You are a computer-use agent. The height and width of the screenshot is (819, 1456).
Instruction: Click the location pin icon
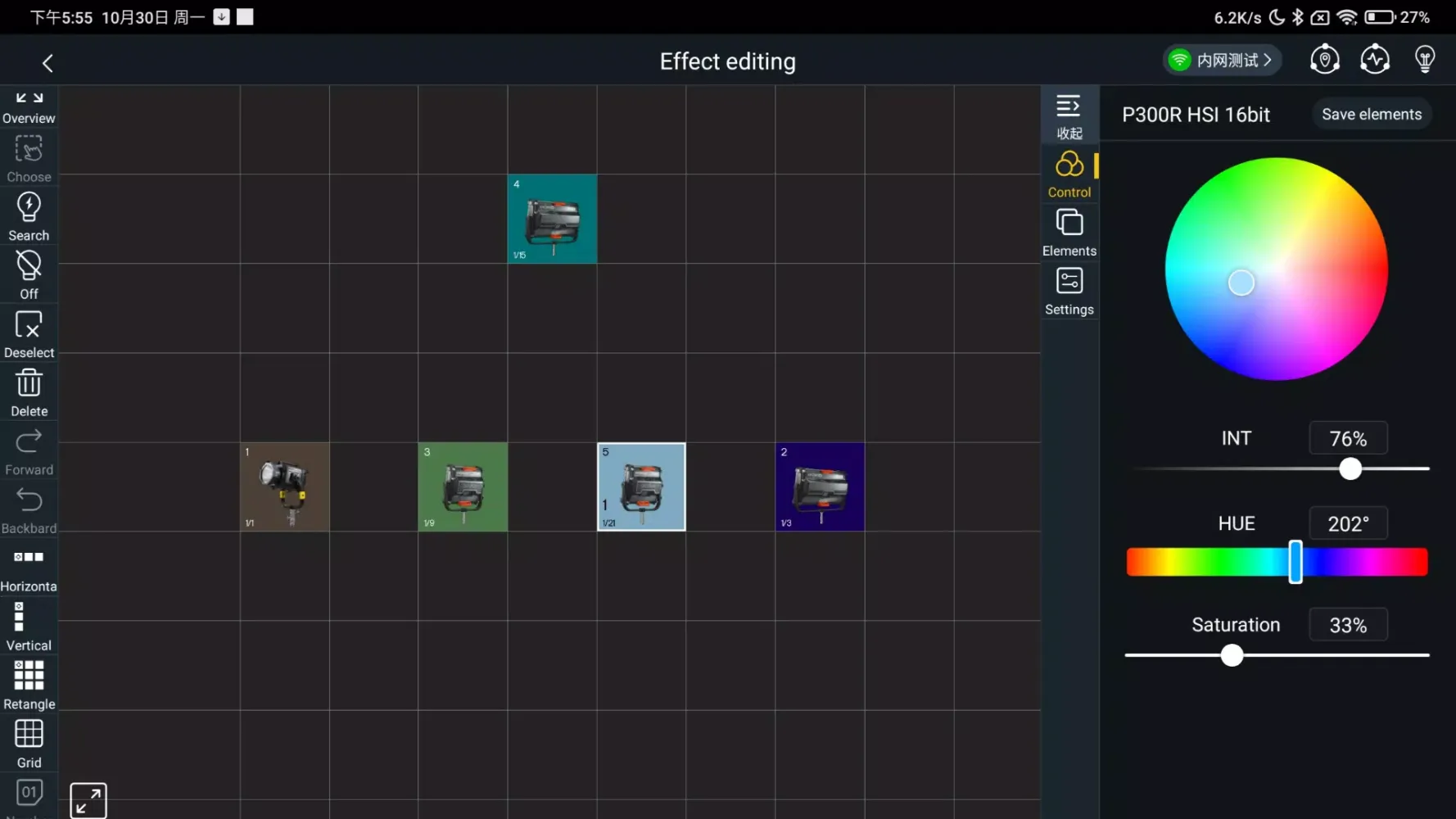pos(1324,60)
